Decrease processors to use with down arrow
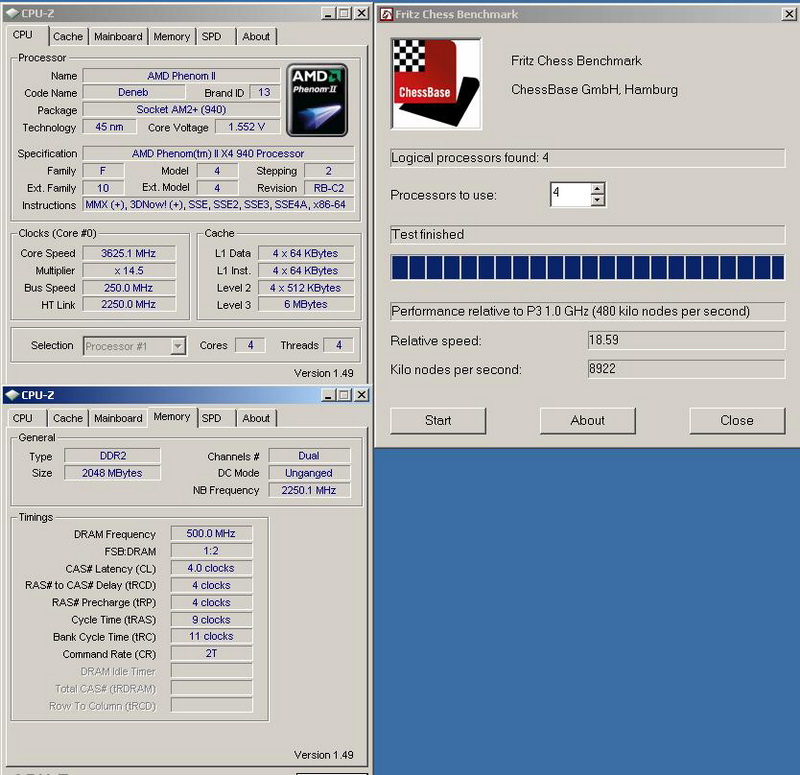 tap(597, 200)
